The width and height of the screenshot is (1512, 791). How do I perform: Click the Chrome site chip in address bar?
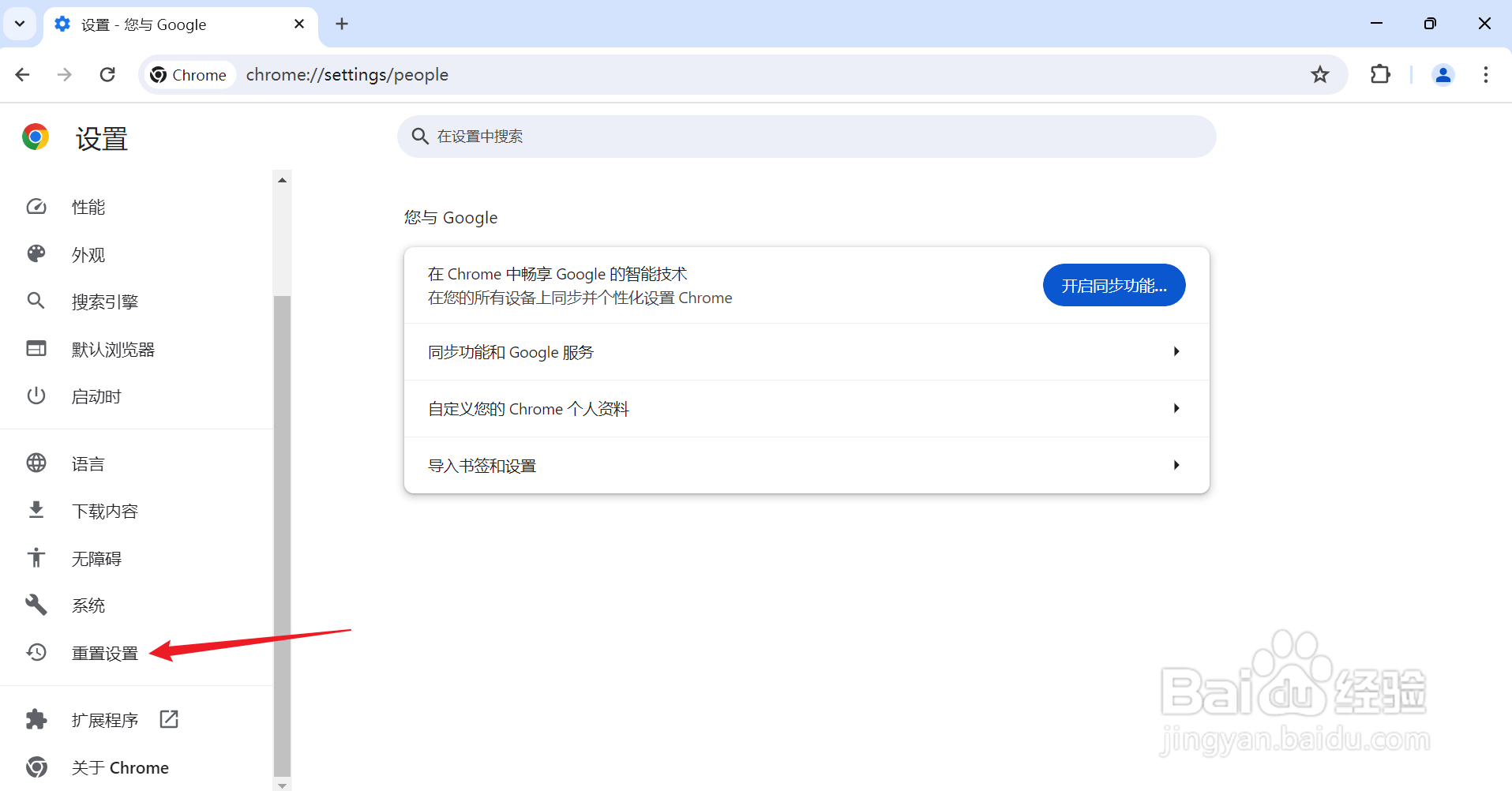click(189, 75)
